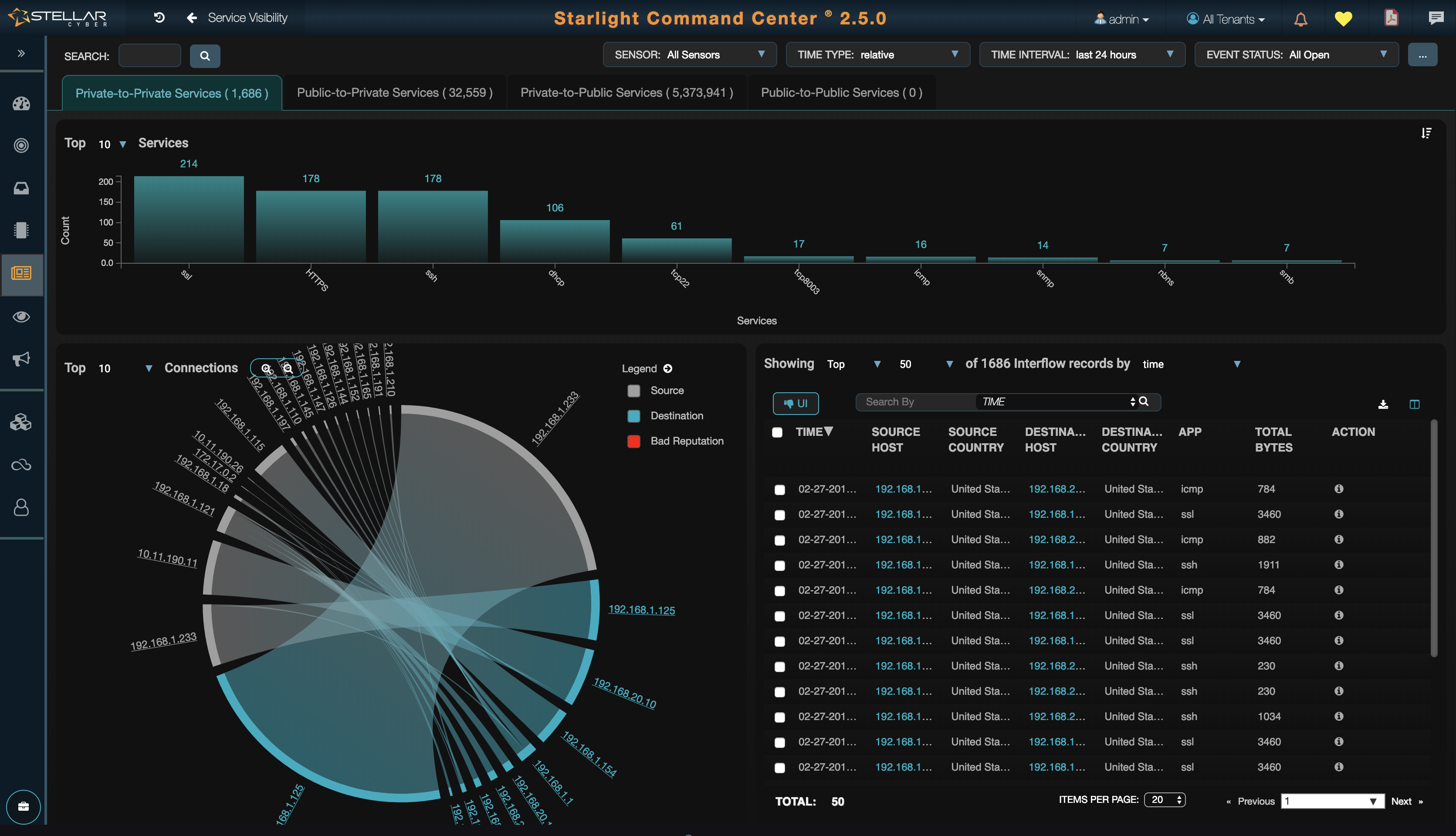The image size is (1456, 836).
Task: Open the records sorted by time dropdown
Action: pyautogui.click(x=1192, y=364)
